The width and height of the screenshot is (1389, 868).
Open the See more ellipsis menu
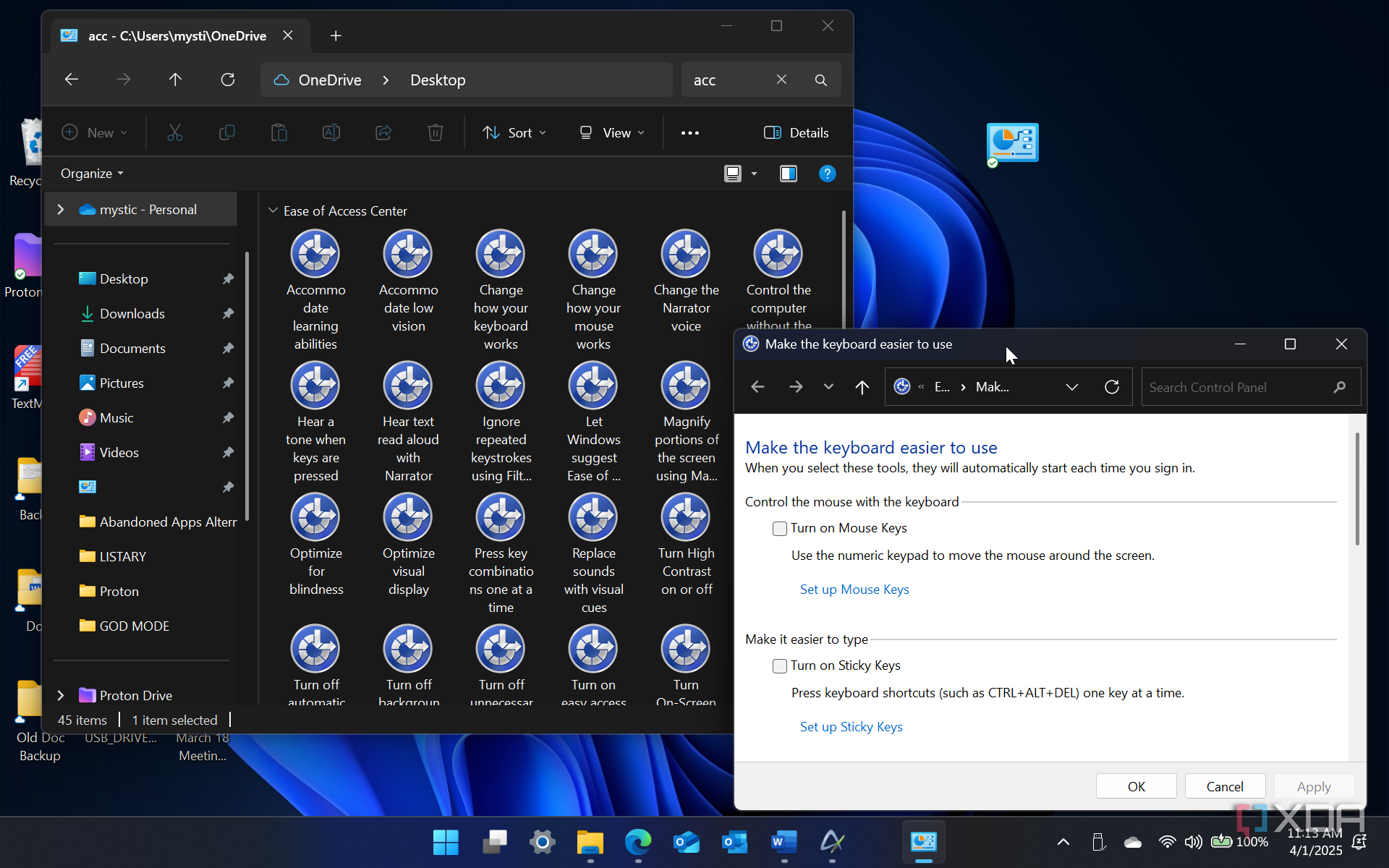(689, 132)
